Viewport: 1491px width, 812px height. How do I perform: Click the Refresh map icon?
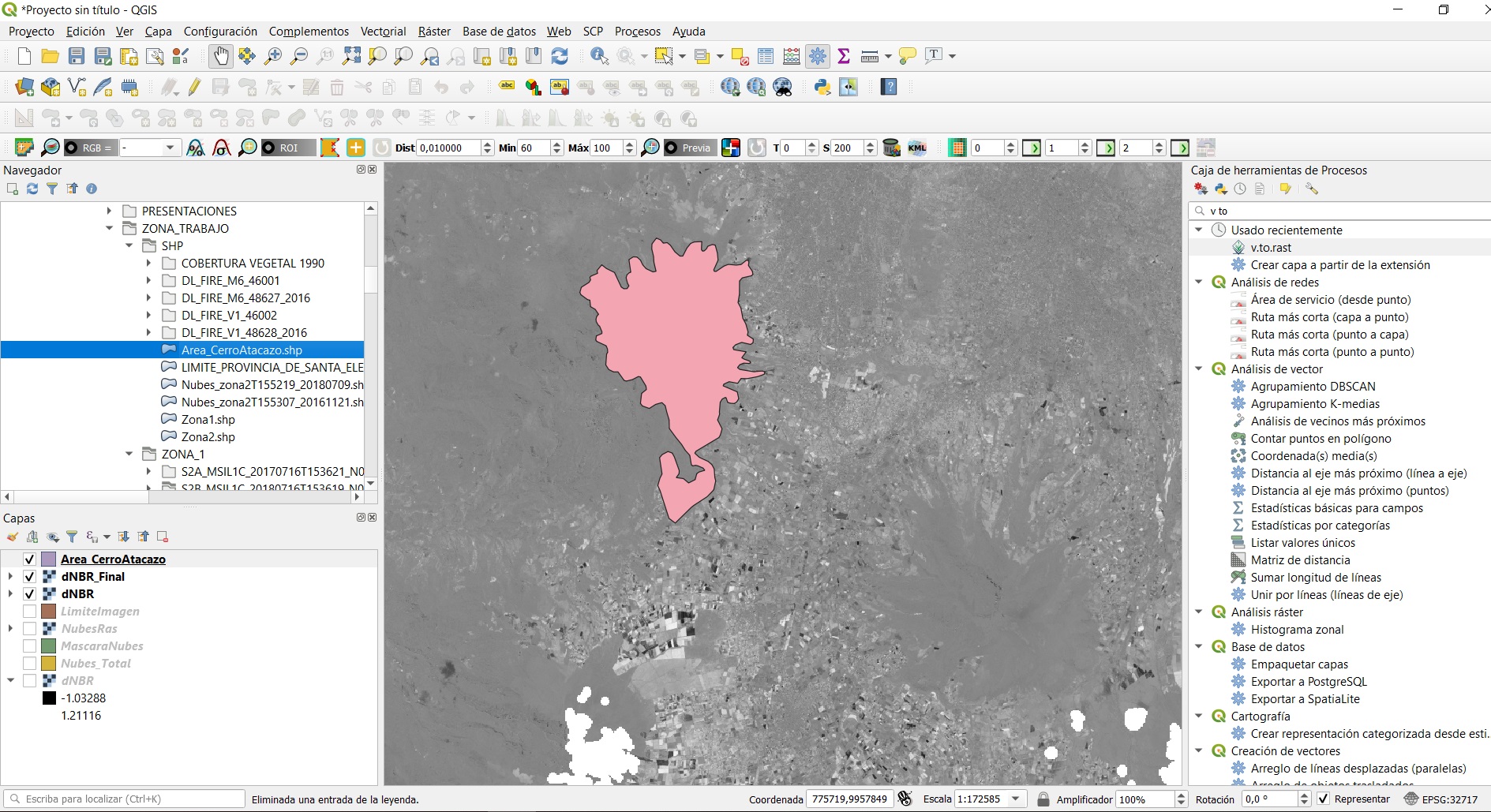tap(560, 56)
